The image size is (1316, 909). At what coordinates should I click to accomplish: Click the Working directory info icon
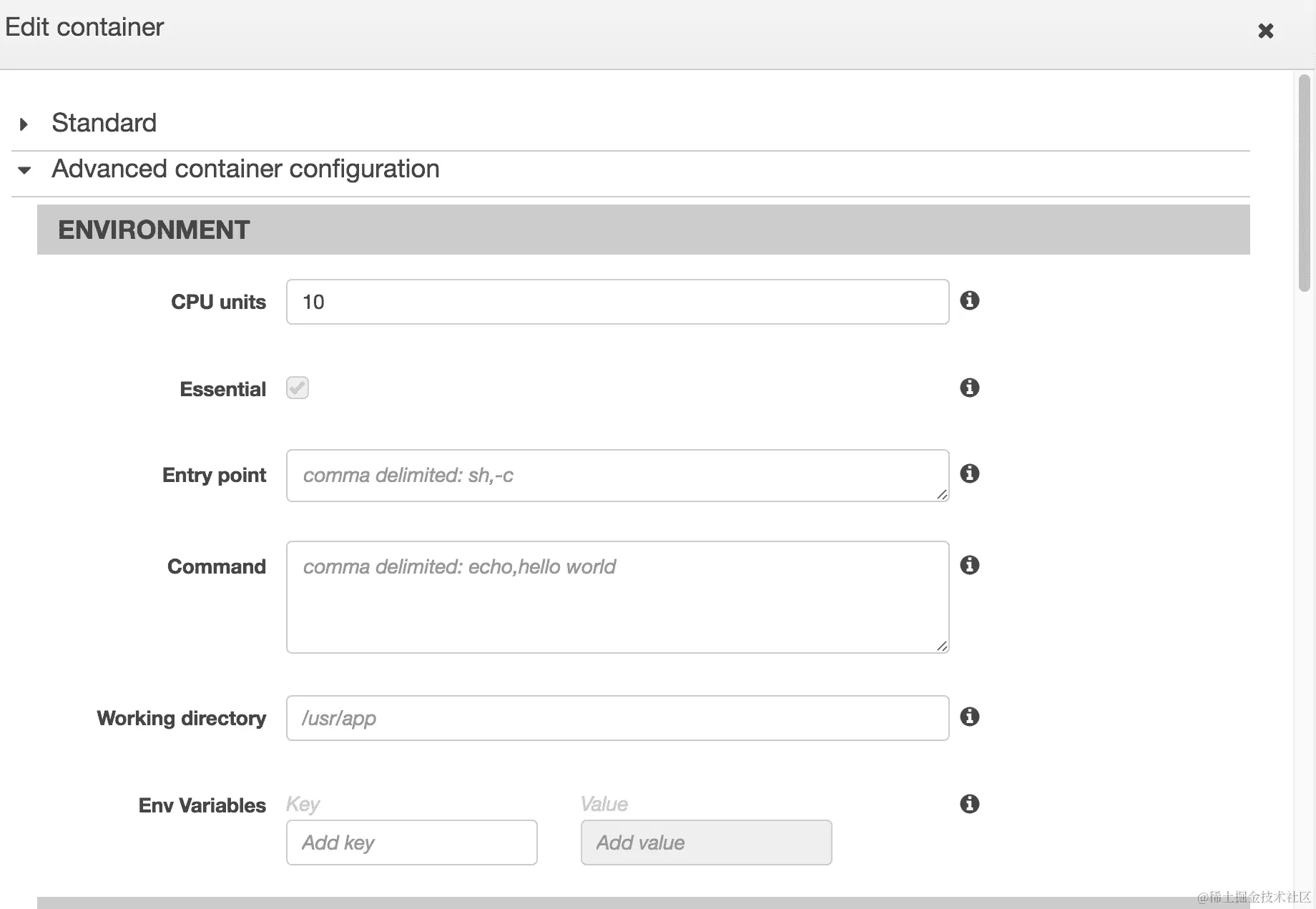(970, 717)
